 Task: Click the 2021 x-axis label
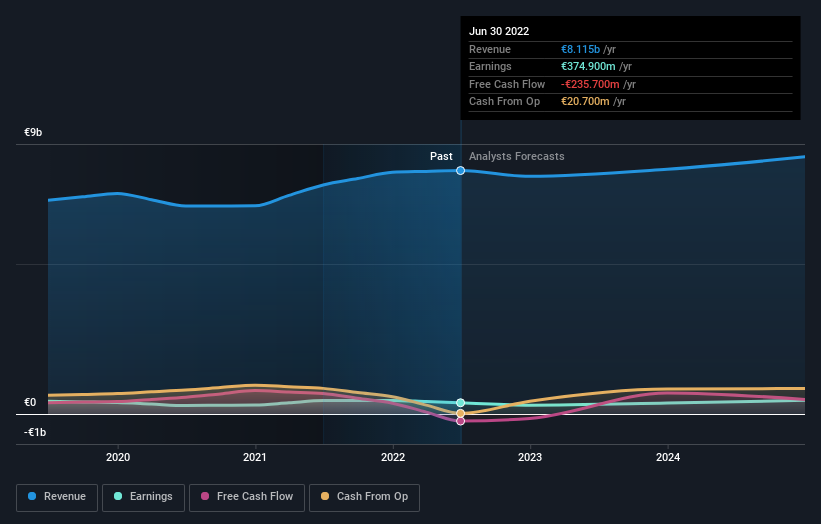pyautogui.click(x=255, y=457)
